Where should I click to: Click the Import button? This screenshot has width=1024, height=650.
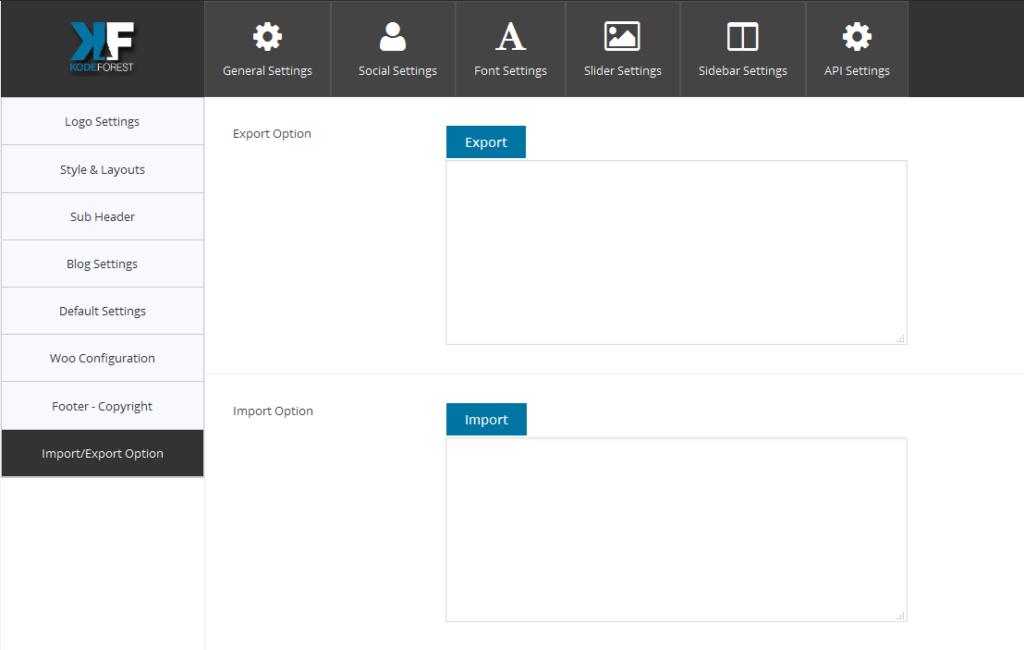[487, 419]
